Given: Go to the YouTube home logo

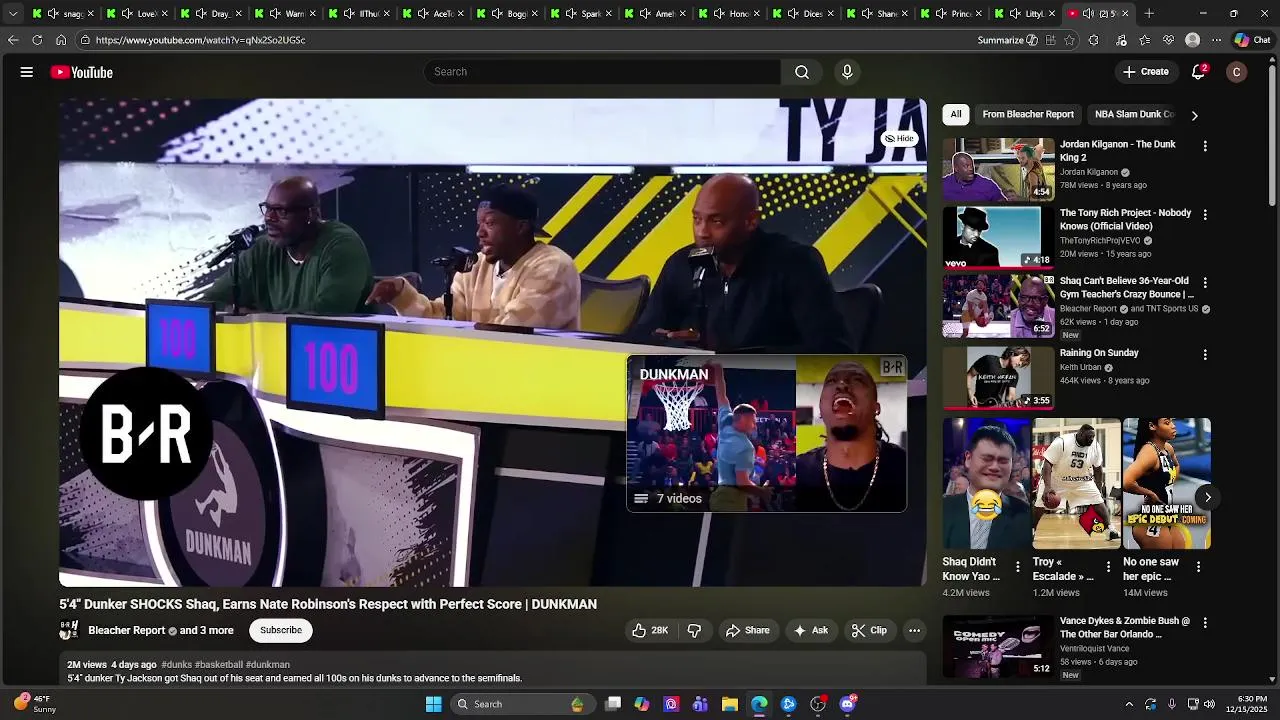Looking at the screenshot, I should 82,72.
